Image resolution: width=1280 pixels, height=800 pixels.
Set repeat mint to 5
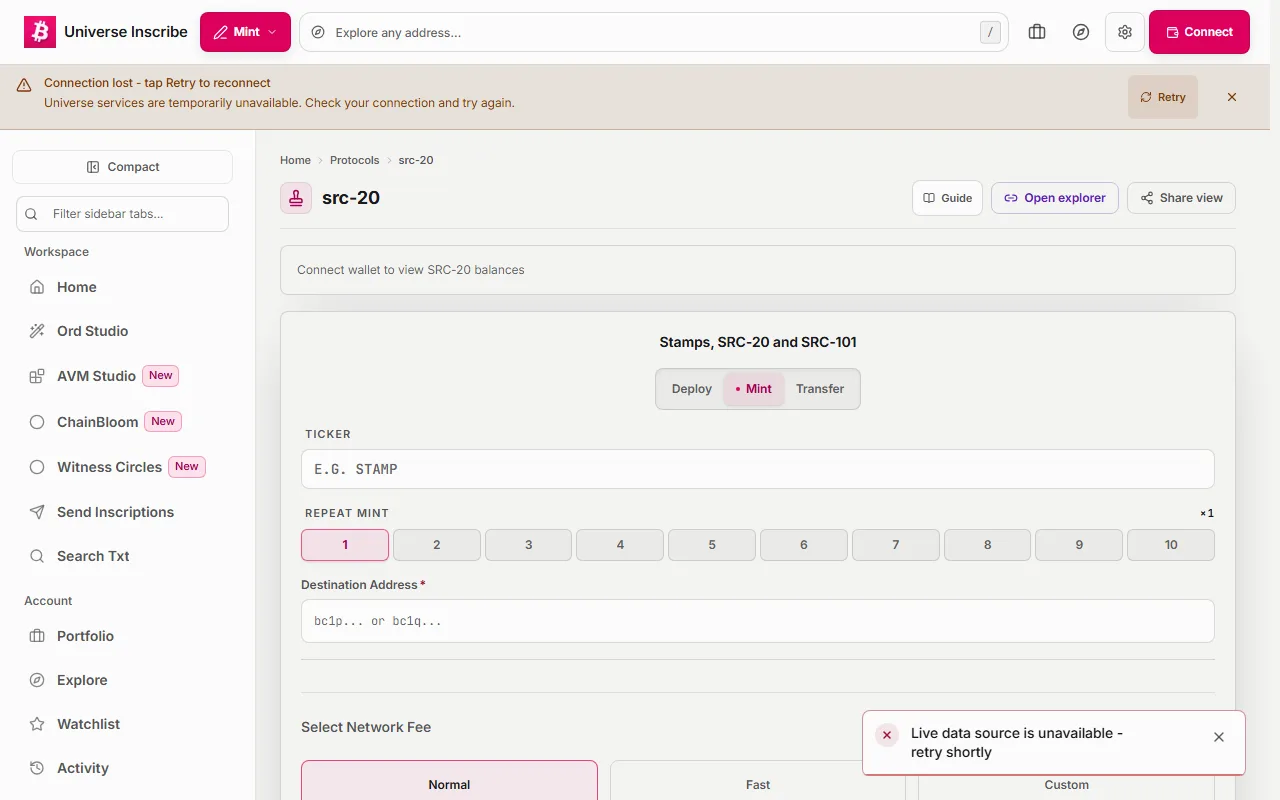click(x=712, y=545)
